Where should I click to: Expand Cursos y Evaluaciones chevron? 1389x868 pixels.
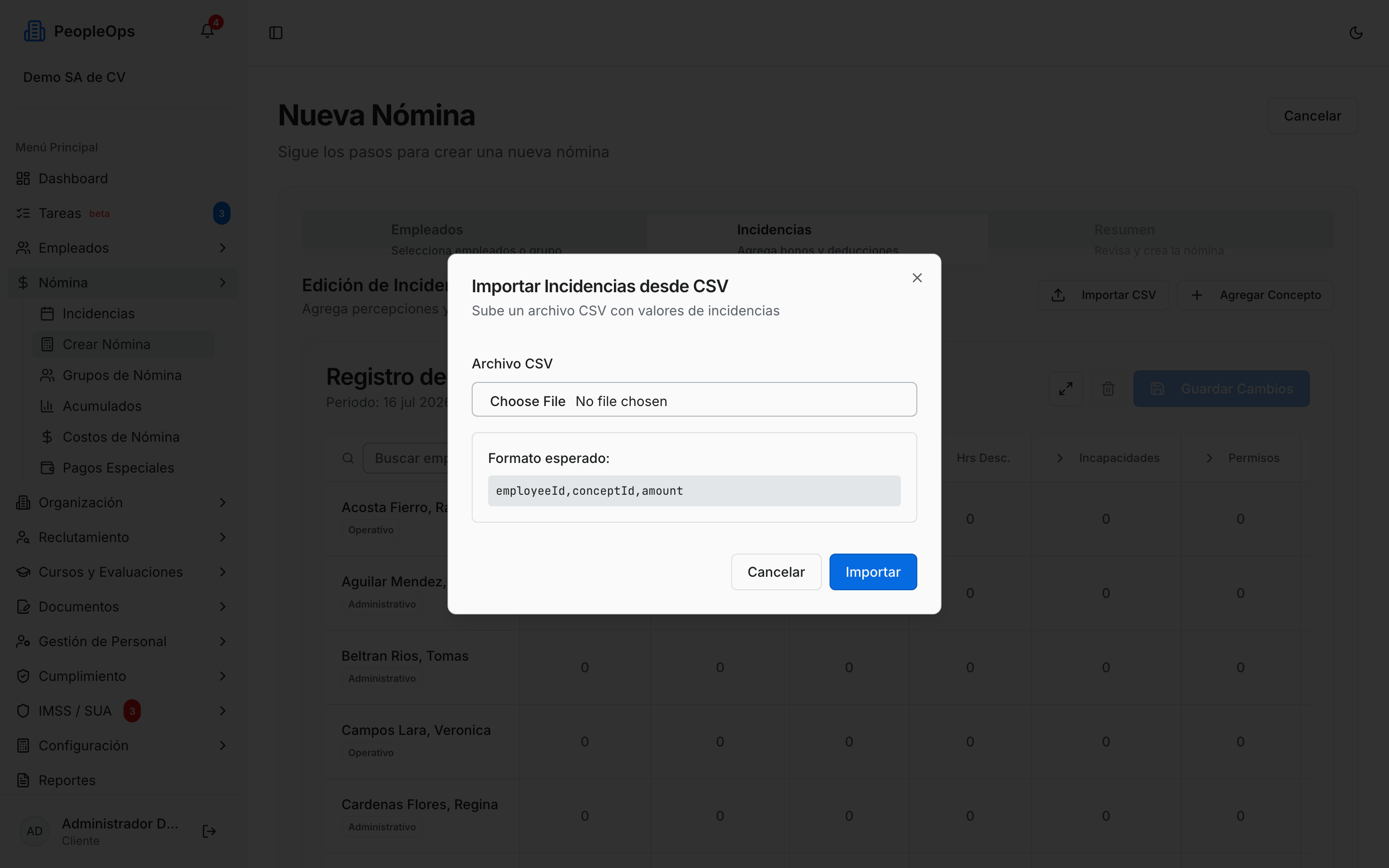point(223,572)
